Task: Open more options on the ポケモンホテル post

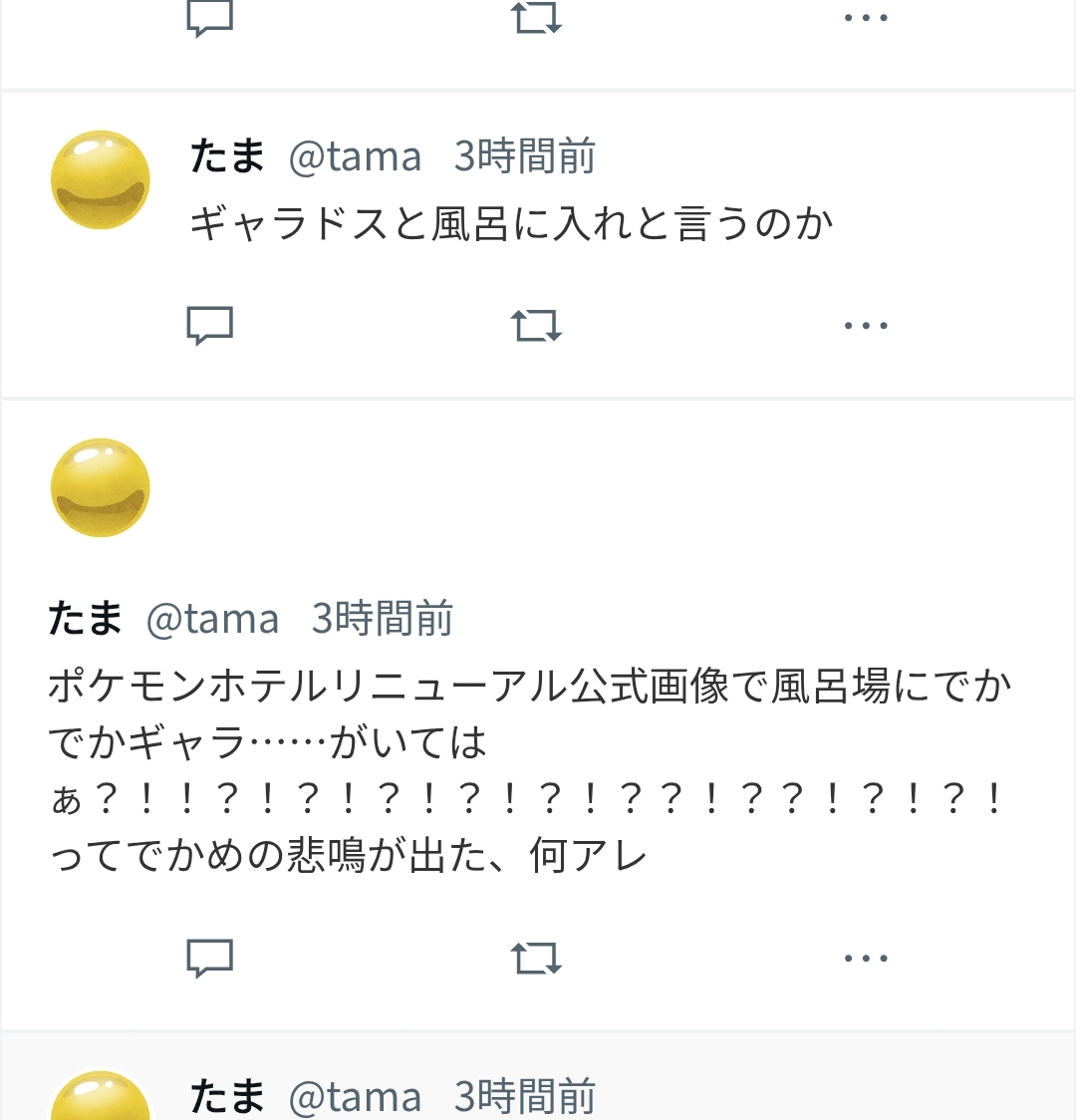Action: [x=865, y=959]
